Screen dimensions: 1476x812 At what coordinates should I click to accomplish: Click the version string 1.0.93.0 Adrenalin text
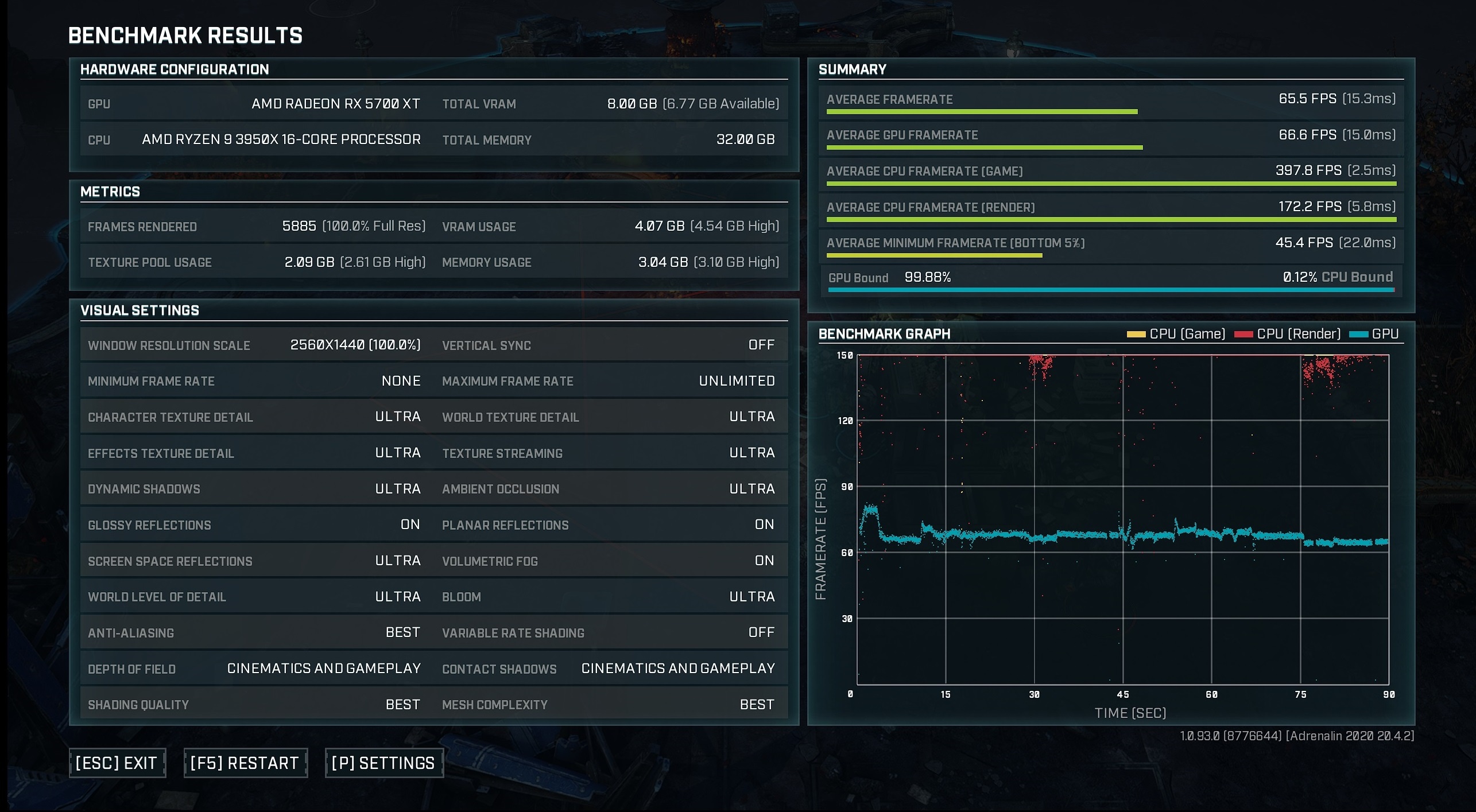coord(1297,736)
